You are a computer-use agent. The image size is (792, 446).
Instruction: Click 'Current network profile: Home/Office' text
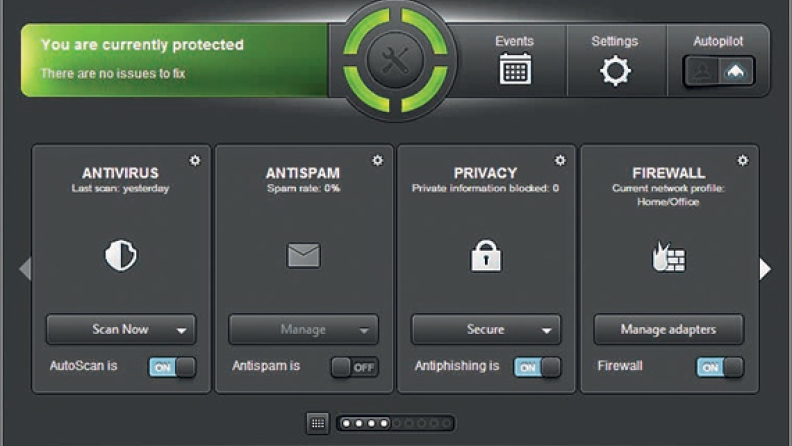tap(669, 195)
